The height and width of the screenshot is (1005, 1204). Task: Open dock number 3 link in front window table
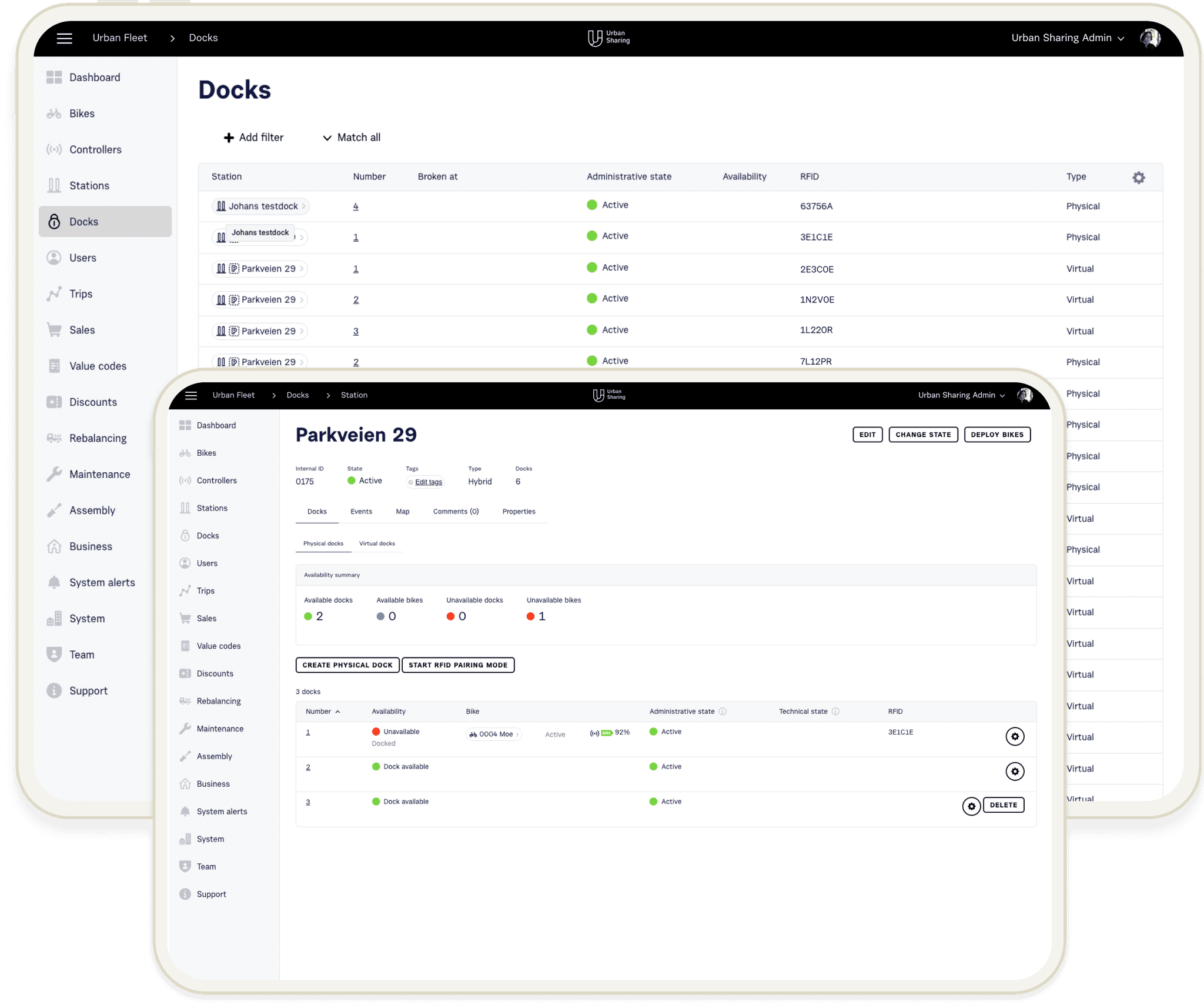point(308,802)
